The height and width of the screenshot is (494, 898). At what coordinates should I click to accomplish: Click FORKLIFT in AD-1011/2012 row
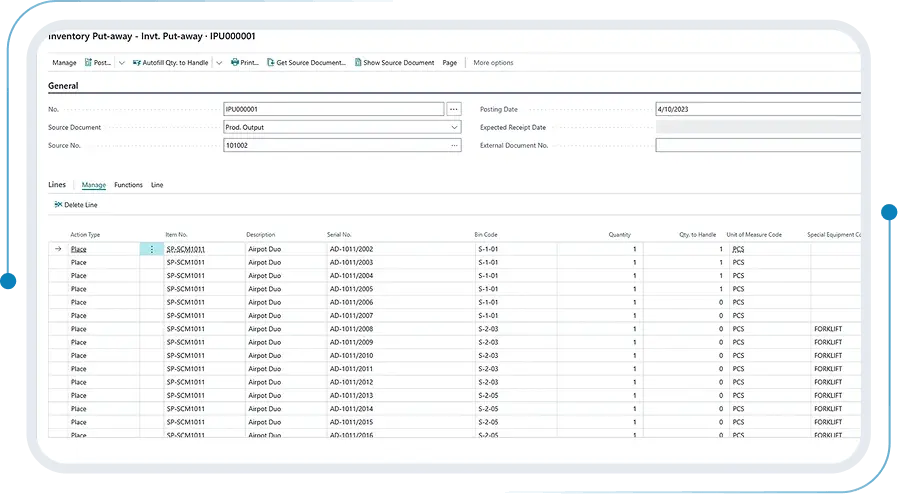point(828,382)
